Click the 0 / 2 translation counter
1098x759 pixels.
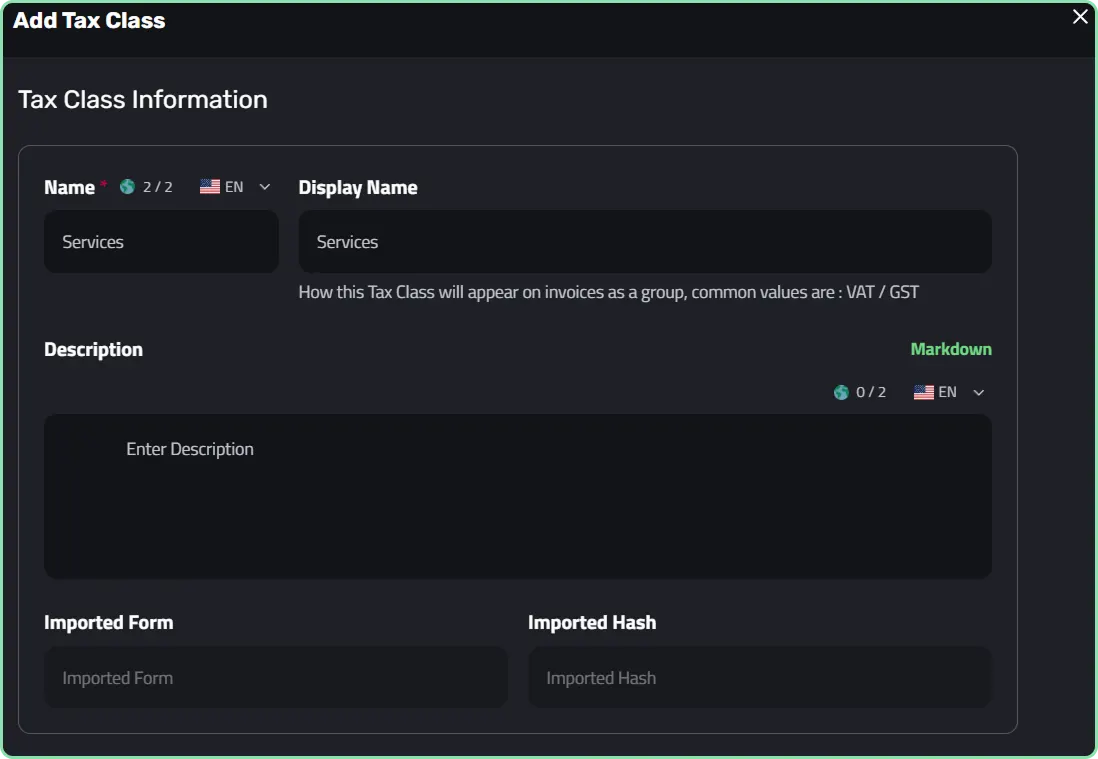click(871, 392)
